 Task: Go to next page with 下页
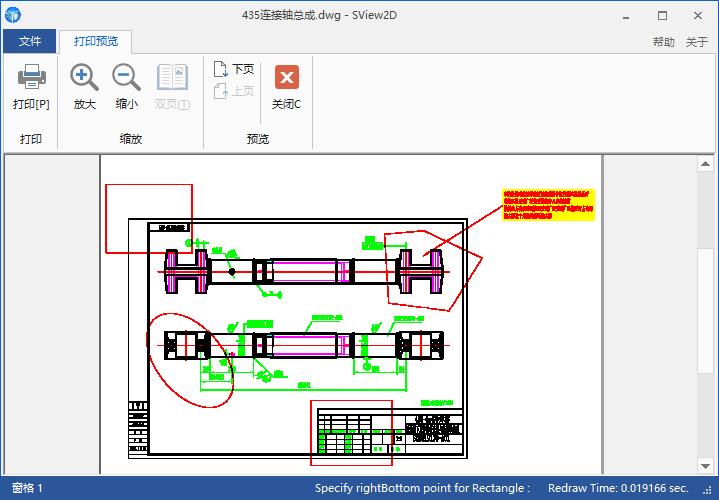(235, 69)
